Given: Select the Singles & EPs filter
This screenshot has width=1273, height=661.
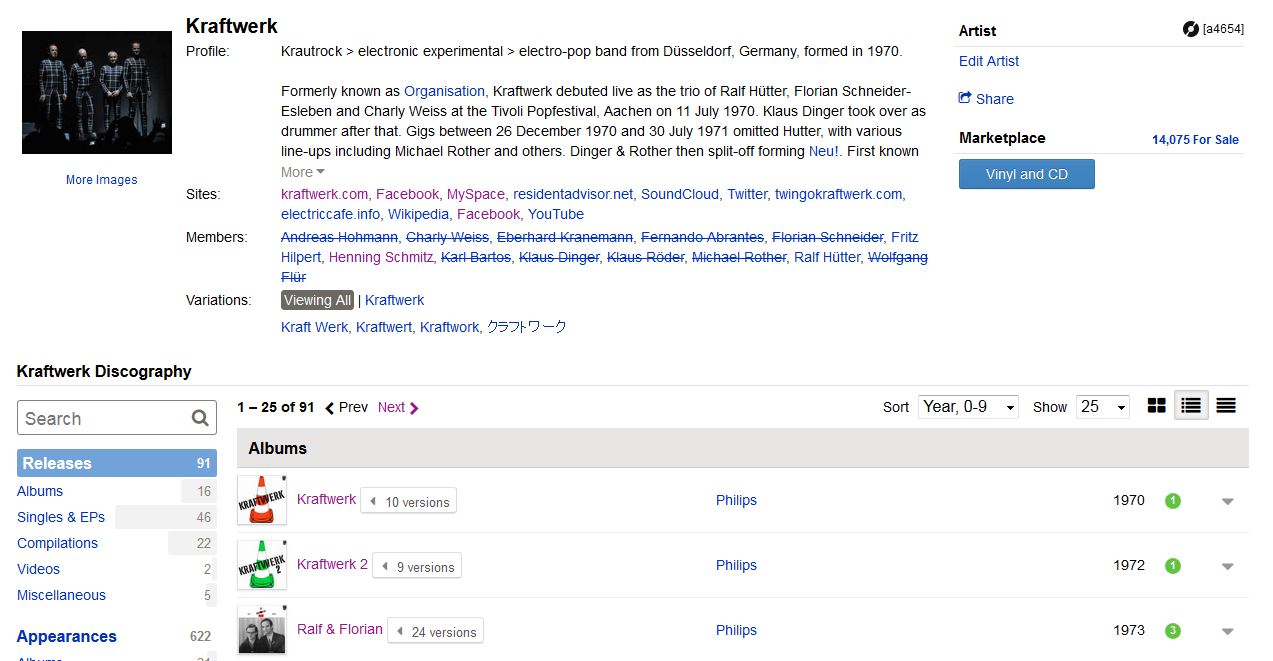Looking at the screenshot, I should click(61, 517).
